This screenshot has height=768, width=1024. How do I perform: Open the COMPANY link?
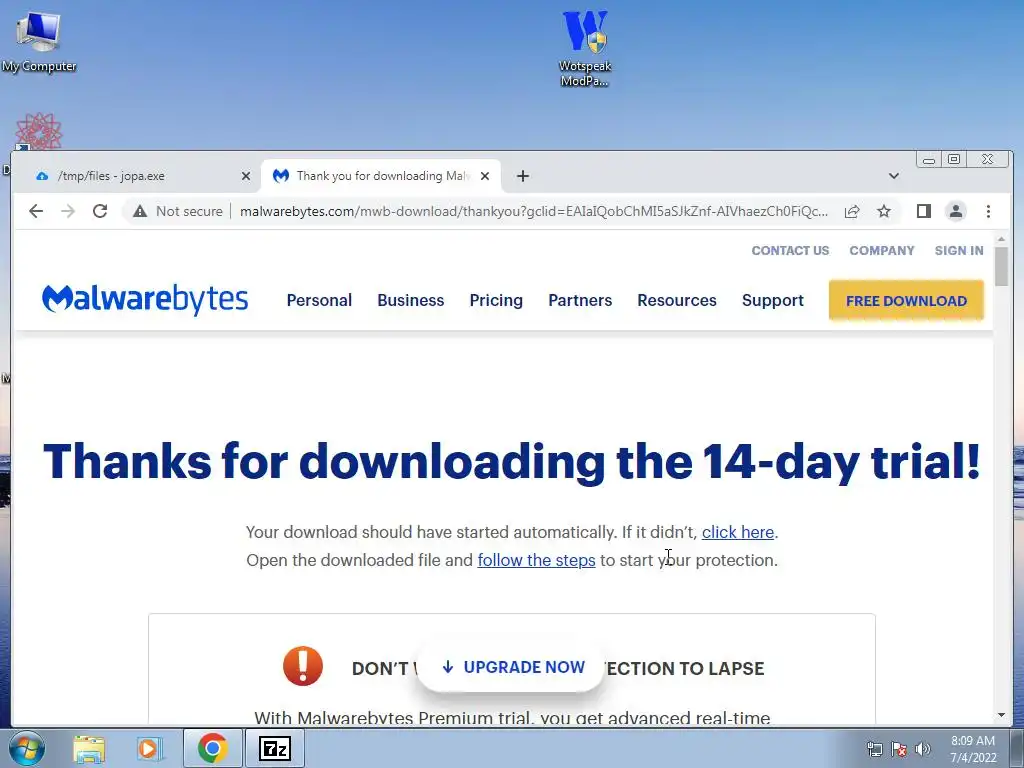tap(882, 251)
